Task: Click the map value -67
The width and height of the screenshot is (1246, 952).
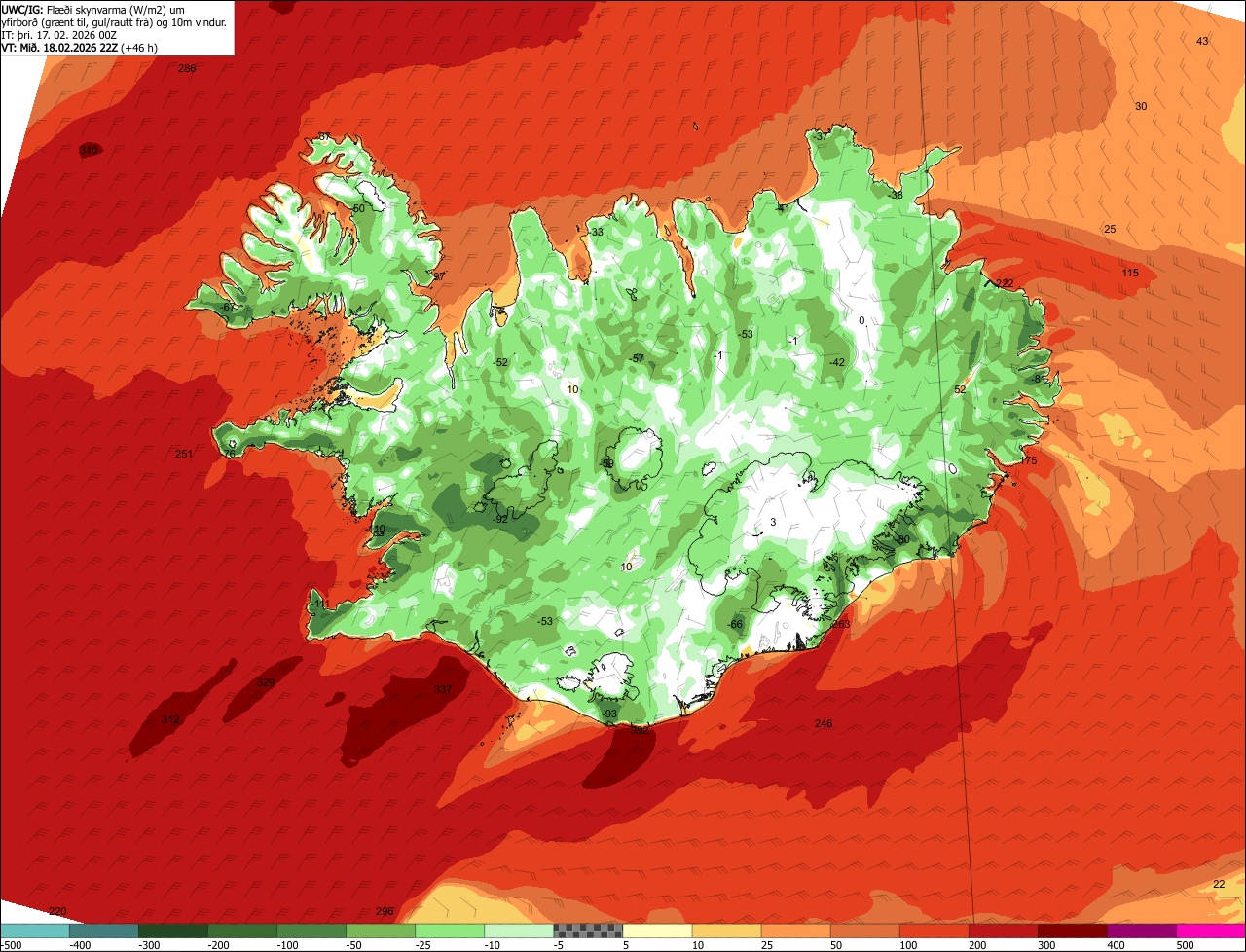Action: [227, 307]
